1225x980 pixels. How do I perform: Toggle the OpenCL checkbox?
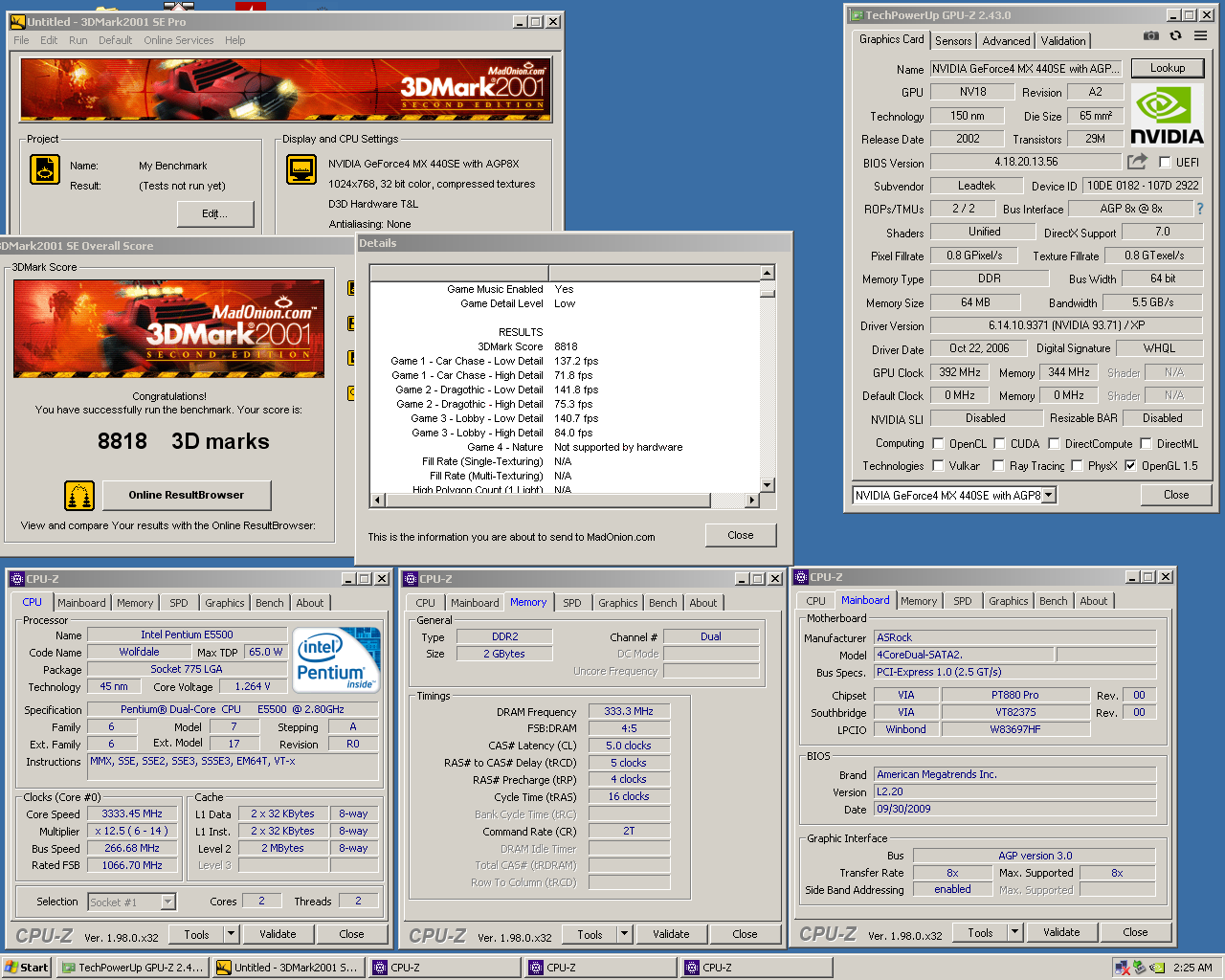[x=938, y=443]
